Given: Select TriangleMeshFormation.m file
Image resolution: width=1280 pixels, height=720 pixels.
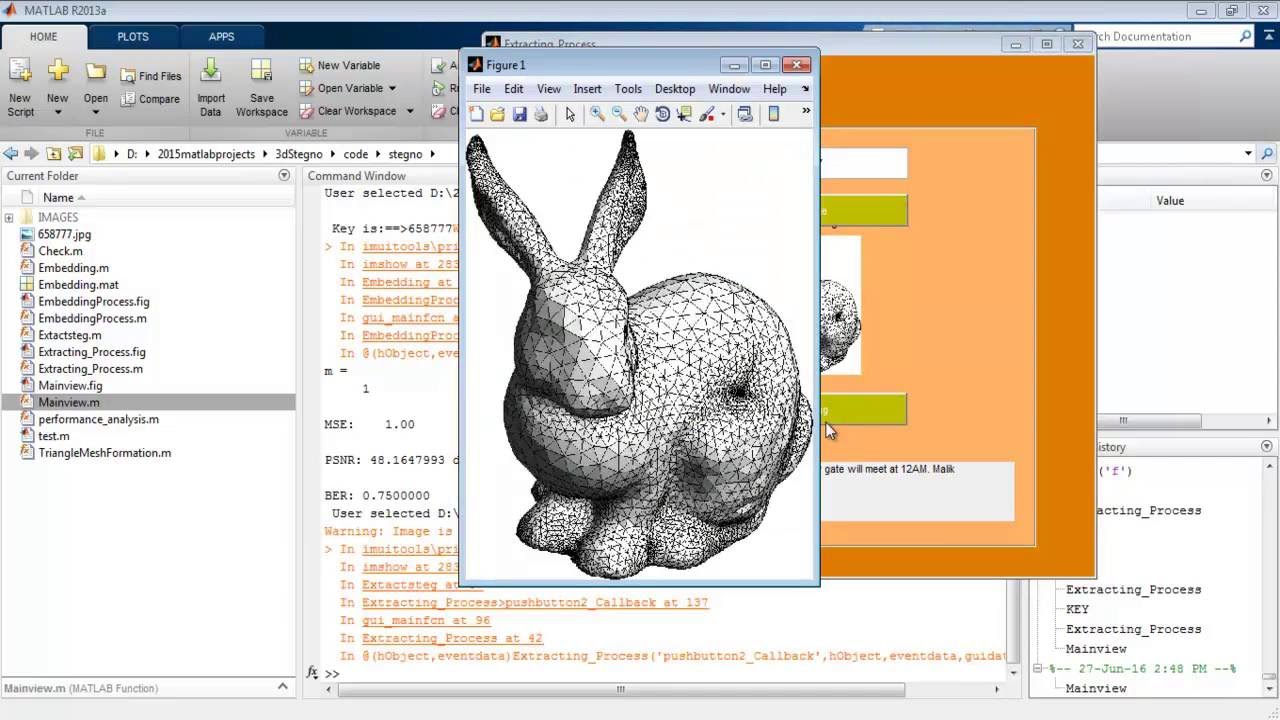Looking at the screenshot, I should (104, 453).
